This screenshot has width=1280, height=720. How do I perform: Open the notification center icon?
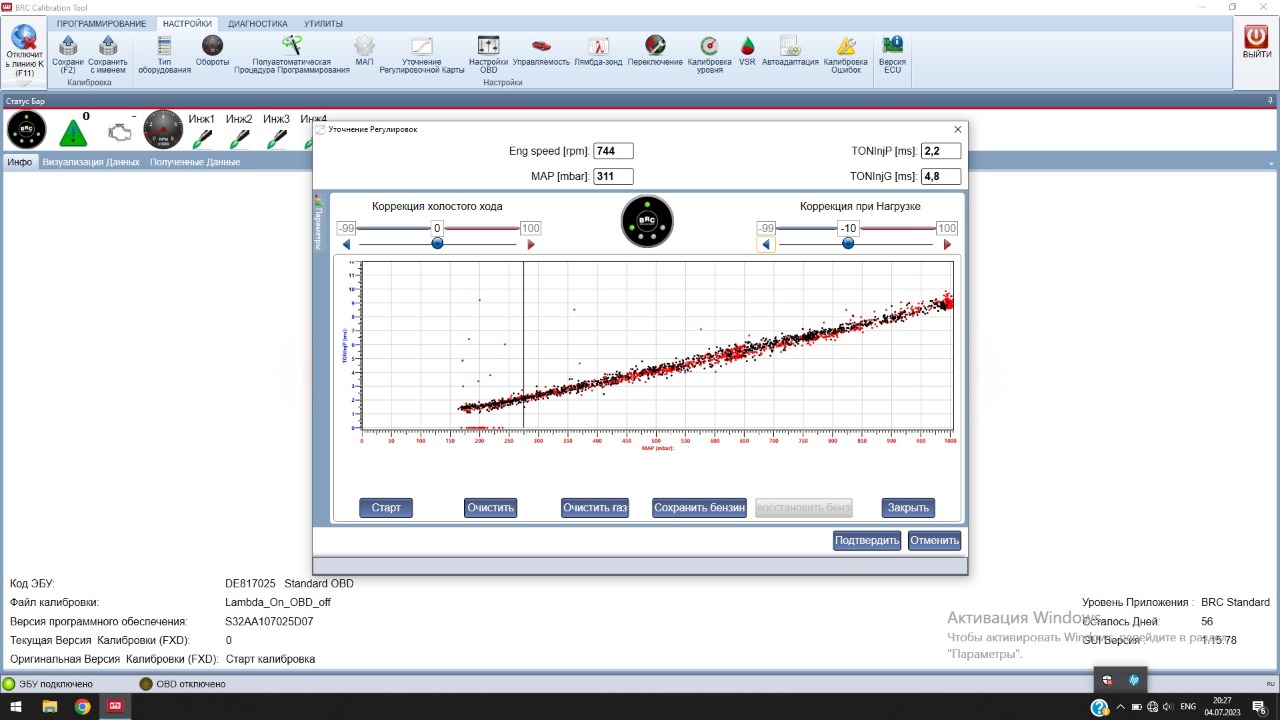tap(1260, 707)
